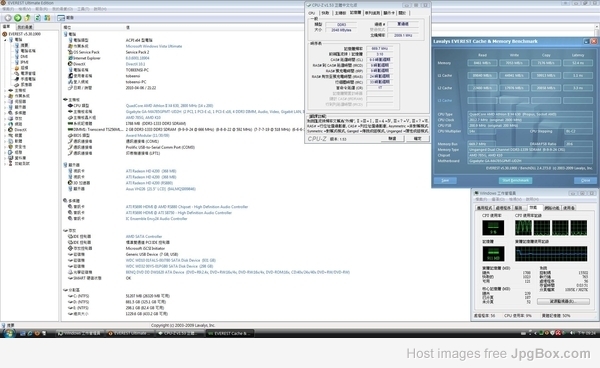Click the Memory Read value field in benchmark

[483, 63]
